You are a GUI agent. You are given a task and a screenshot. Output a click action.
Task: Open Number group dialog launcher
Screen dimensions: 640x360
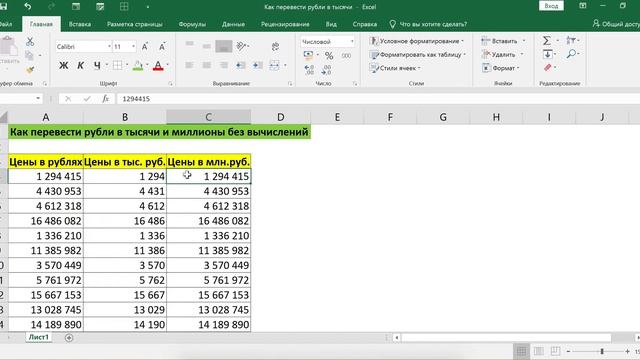pyautogui.click(x=355, y=83)
